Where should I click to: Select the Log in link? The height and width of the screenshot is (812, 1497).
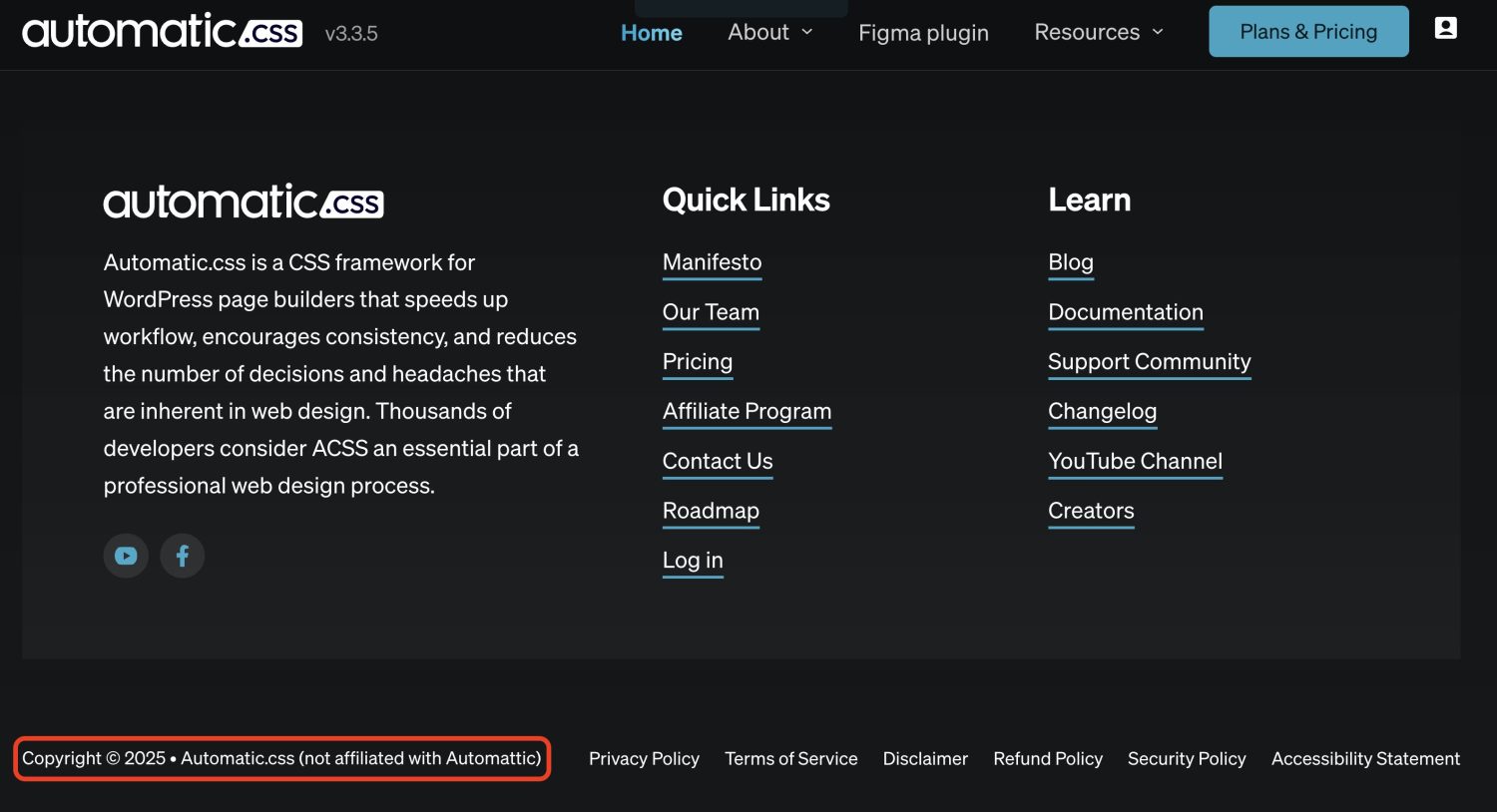point(693,561)
